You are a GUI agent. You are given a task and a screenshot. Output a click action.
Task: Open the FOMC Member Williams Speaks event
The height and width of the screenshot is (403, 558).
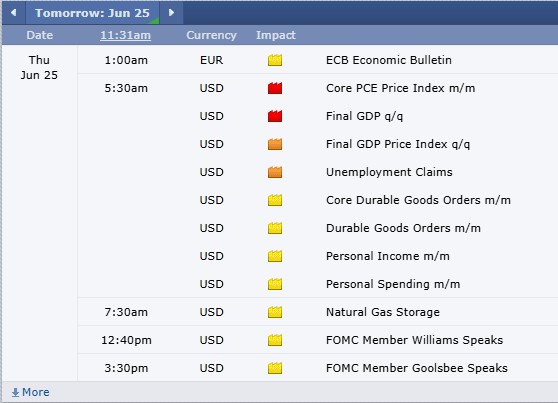[415, 340]
